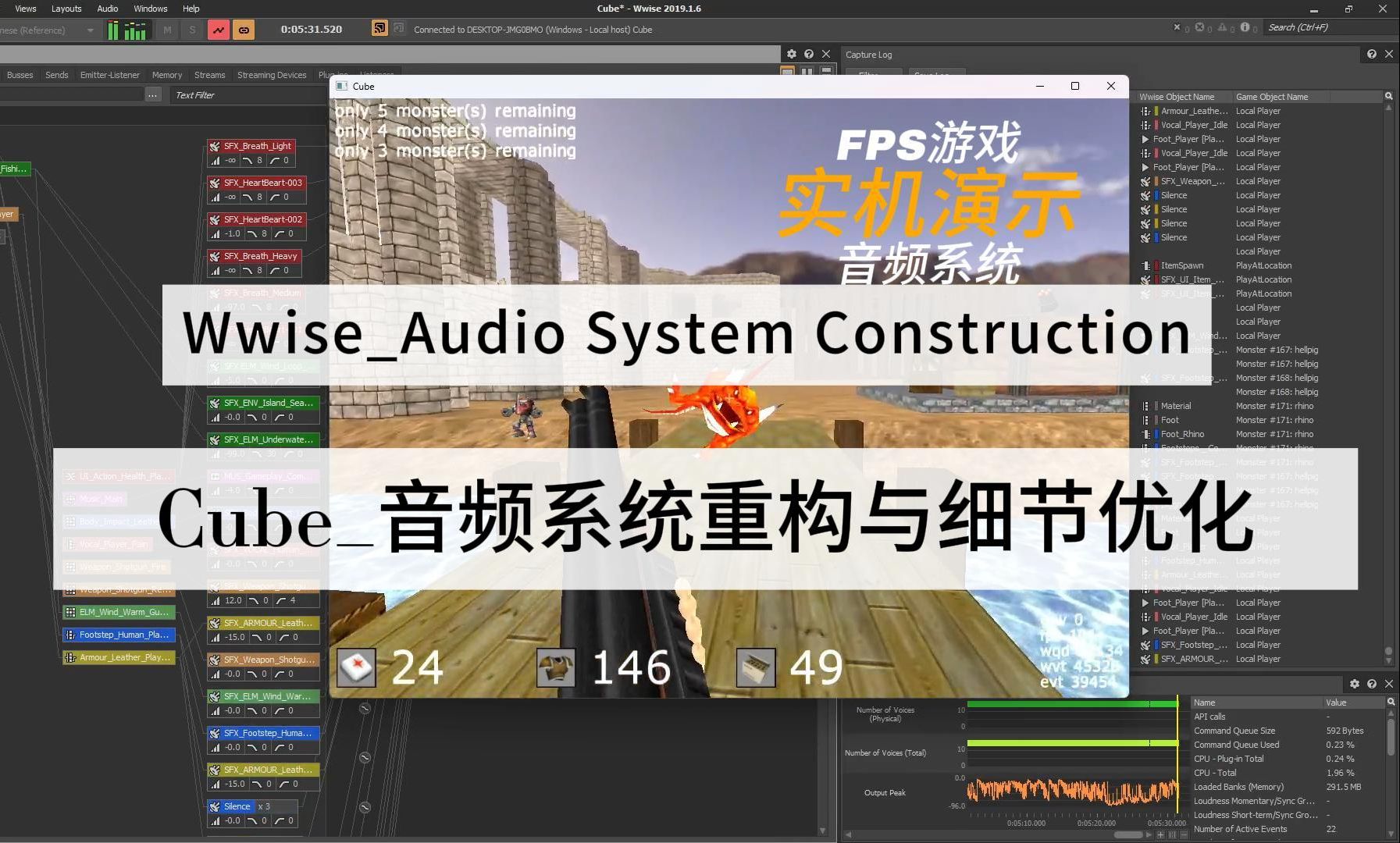Click the warning triangle count icon

[1222, 27]
